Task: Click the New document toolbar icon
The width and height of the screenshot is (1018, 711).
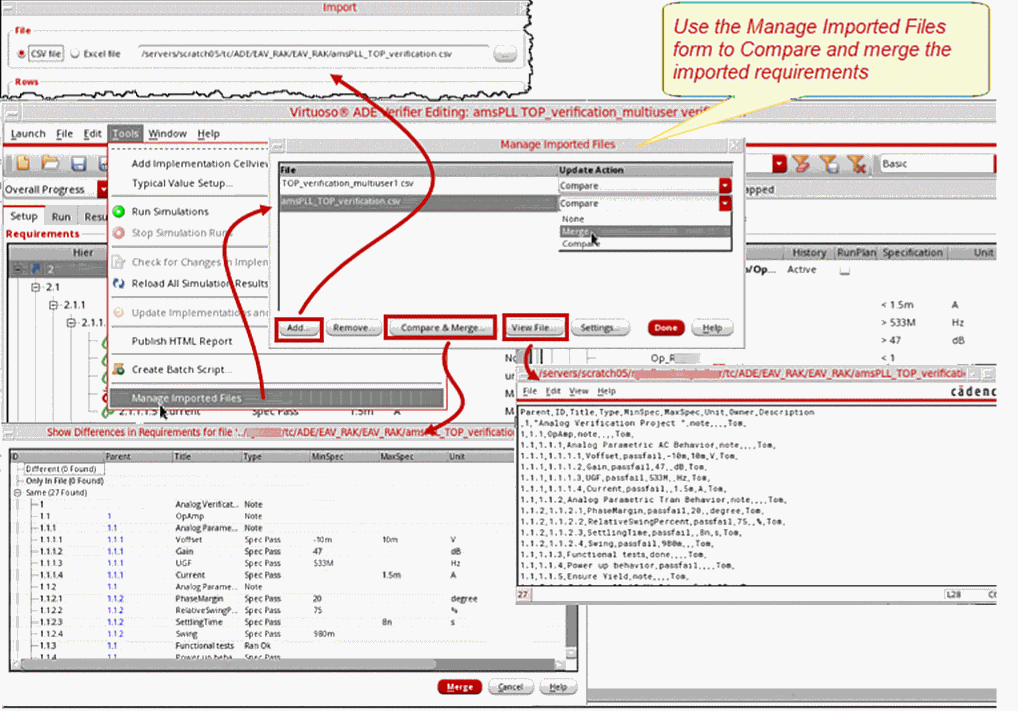Action: click(x=23, y=164)
